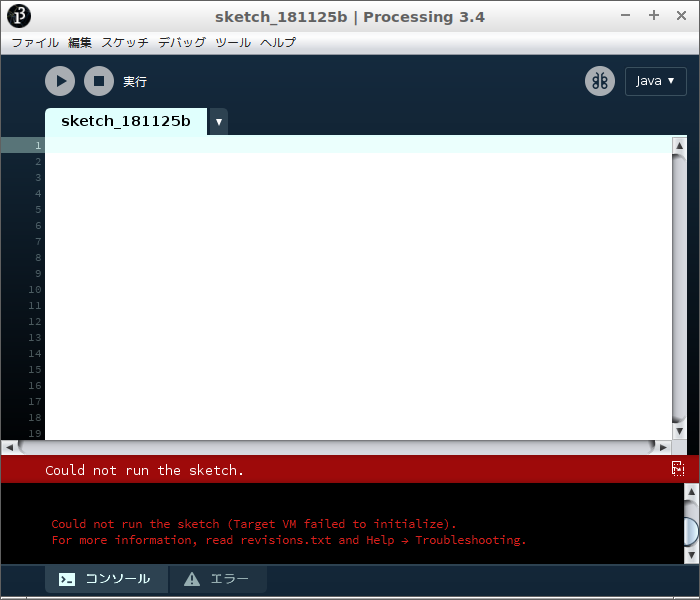This screenshot has width=700, height=600.
Task: Minimize the Processing window
Action: pyautogui.click(x=625, y=15)
